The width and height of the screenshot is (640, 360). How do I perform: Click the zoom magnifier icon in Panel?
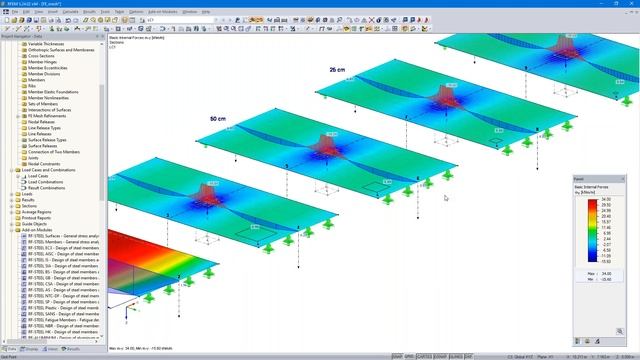(620, 331)
